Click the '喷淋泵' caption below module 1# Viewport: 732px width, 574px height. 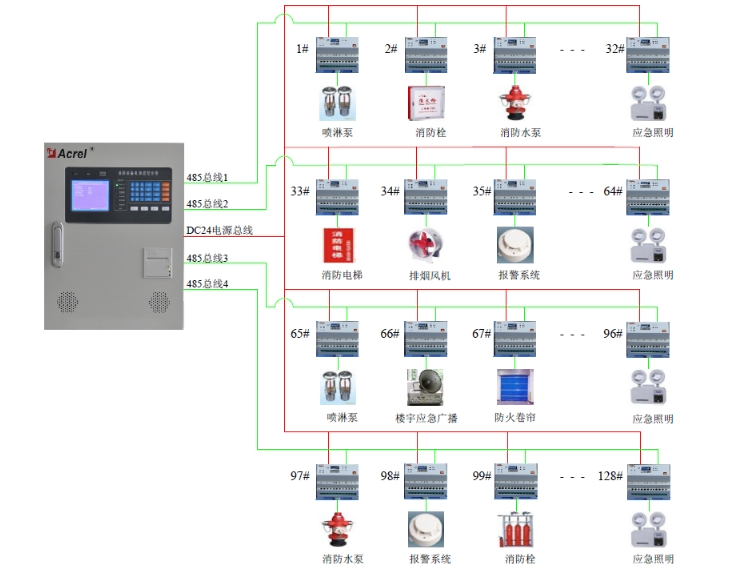338,133
